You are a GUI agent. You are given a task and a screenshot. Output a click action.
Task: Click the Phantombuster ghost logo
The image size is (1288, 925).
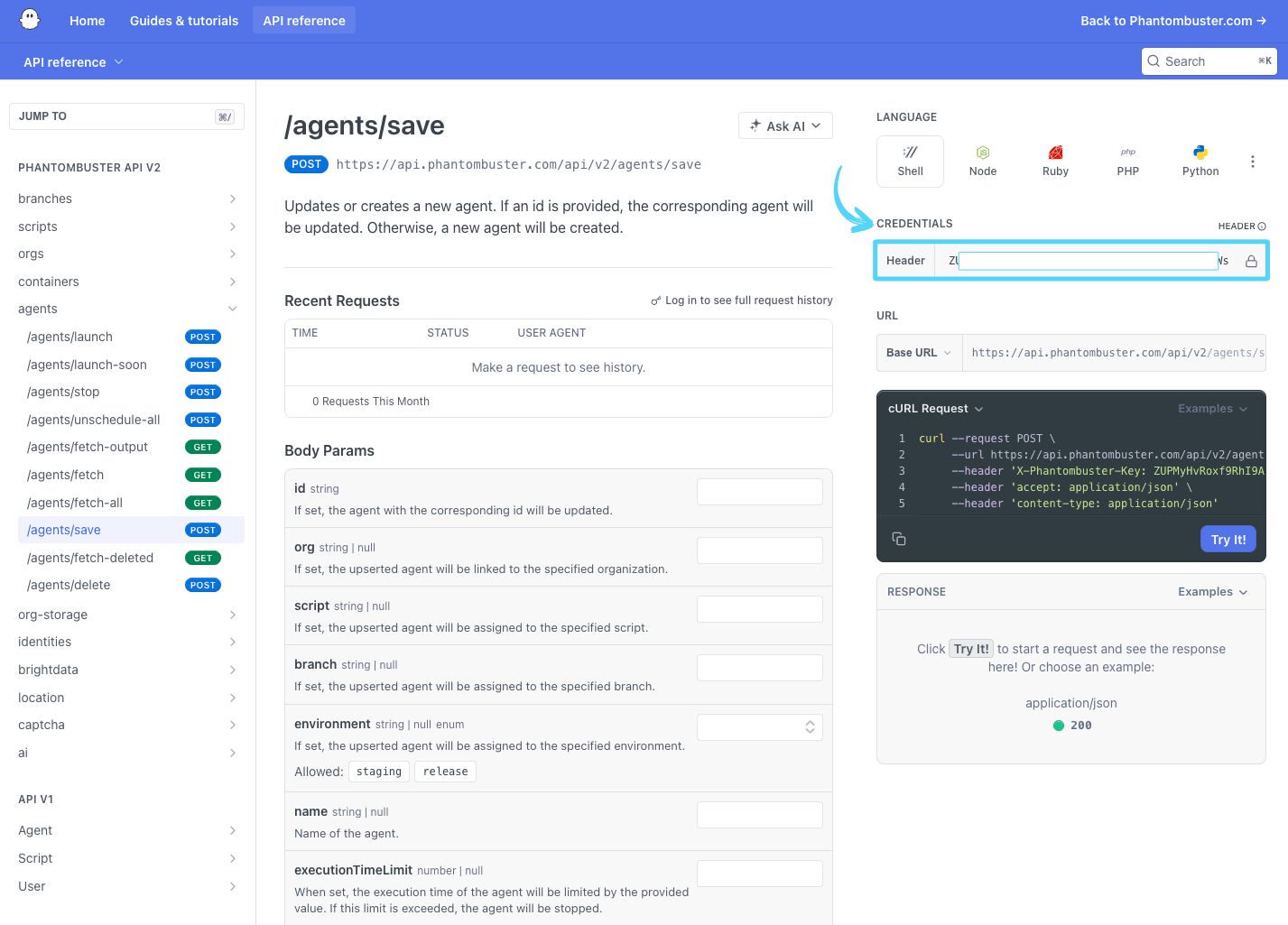[x=30, y=20]
